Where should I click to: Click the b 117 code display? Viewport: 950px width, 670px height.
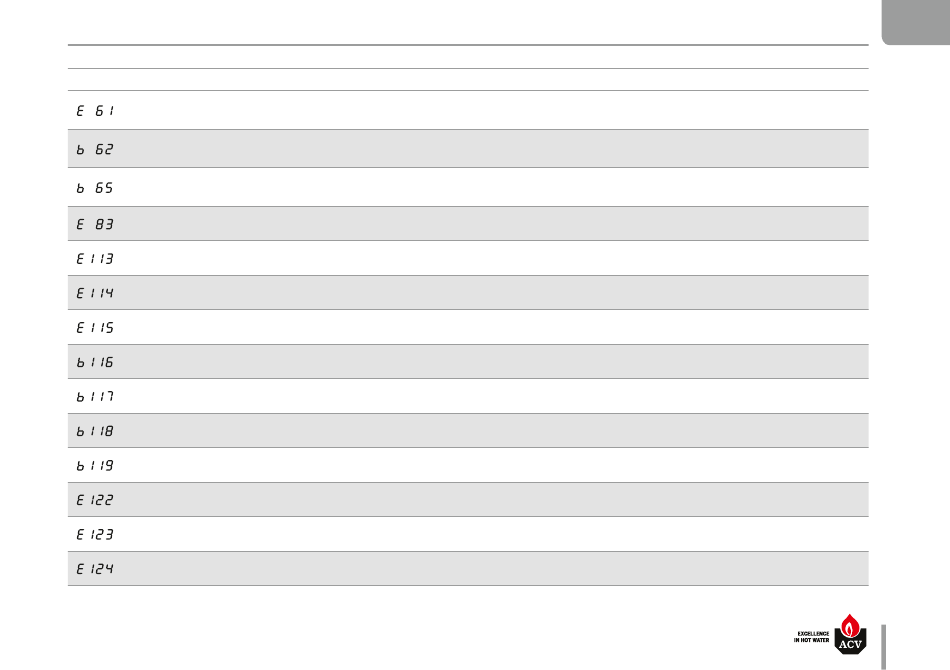(x=95, y=397)
